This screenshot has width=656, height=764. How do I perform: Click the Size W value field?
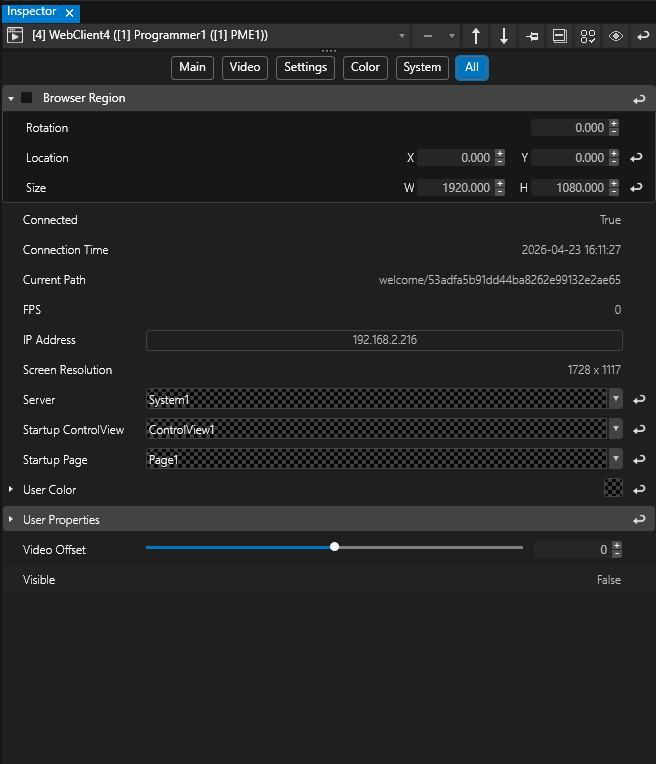click(455, 188)
